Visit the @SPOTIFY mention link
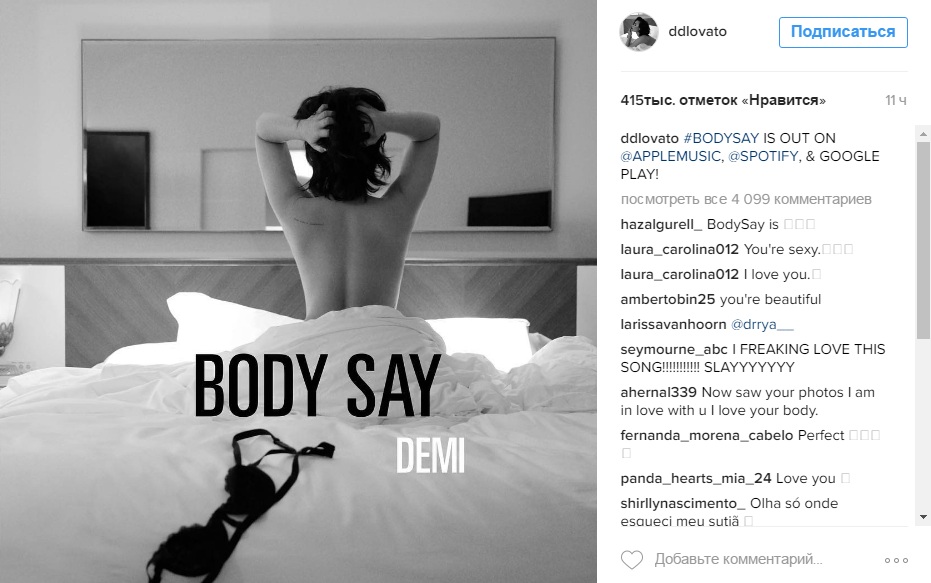The width and height of the screenshot is (931, 583). tap(764, 156)
